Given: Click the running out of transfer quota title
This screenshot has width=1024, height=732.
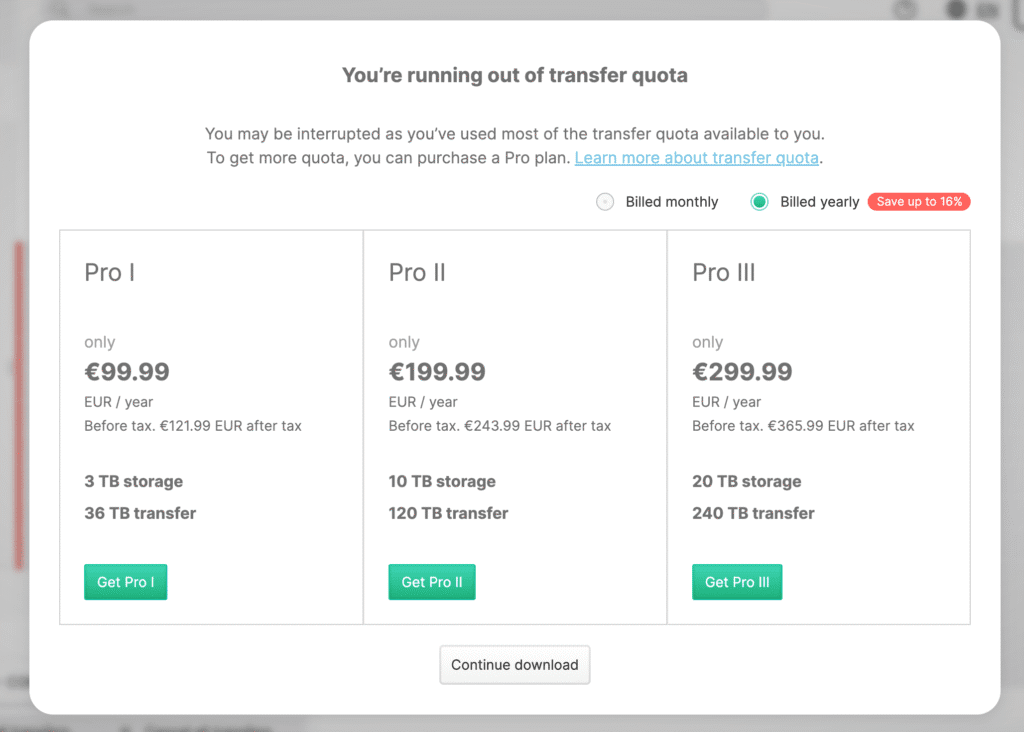Looking at the screenshot, I should [x=515, y=75].
